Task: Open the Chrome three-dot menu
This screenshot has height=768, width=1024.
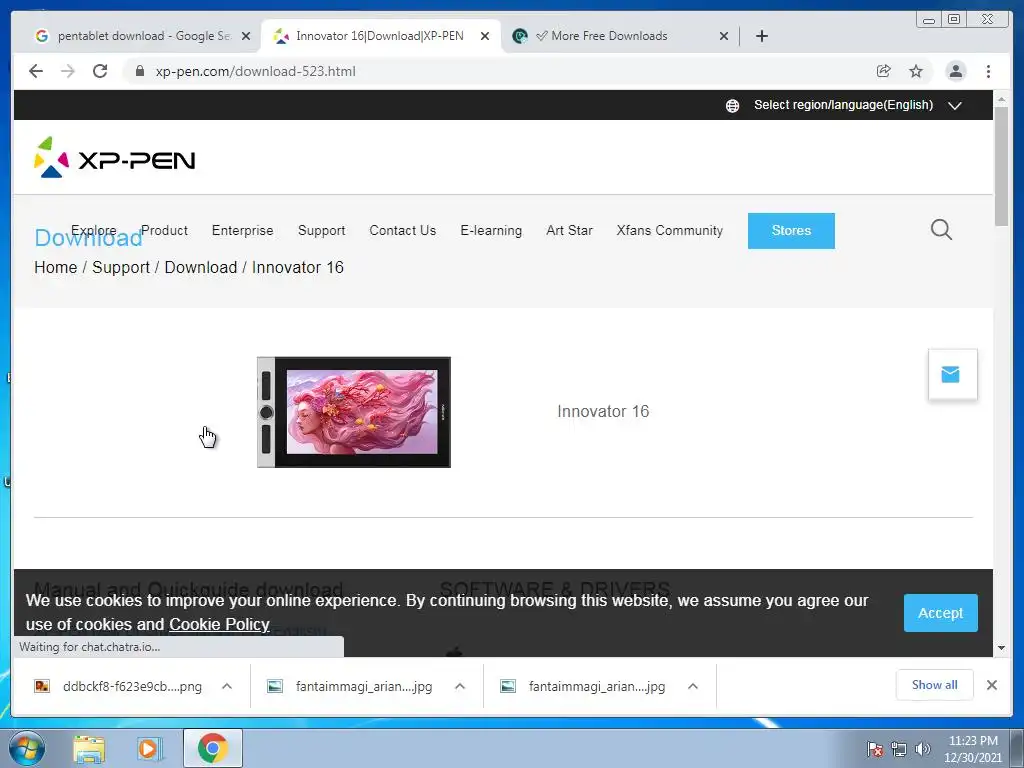Action: click(x=988, y=71)
